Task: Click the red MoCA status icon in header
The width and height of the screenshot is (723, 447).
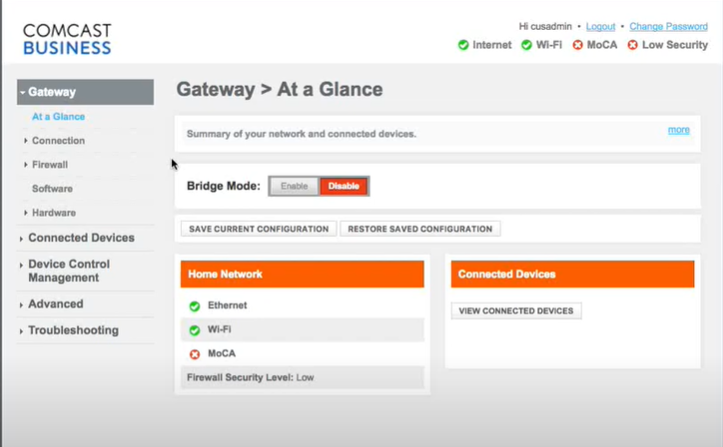Action: (578, 45)
